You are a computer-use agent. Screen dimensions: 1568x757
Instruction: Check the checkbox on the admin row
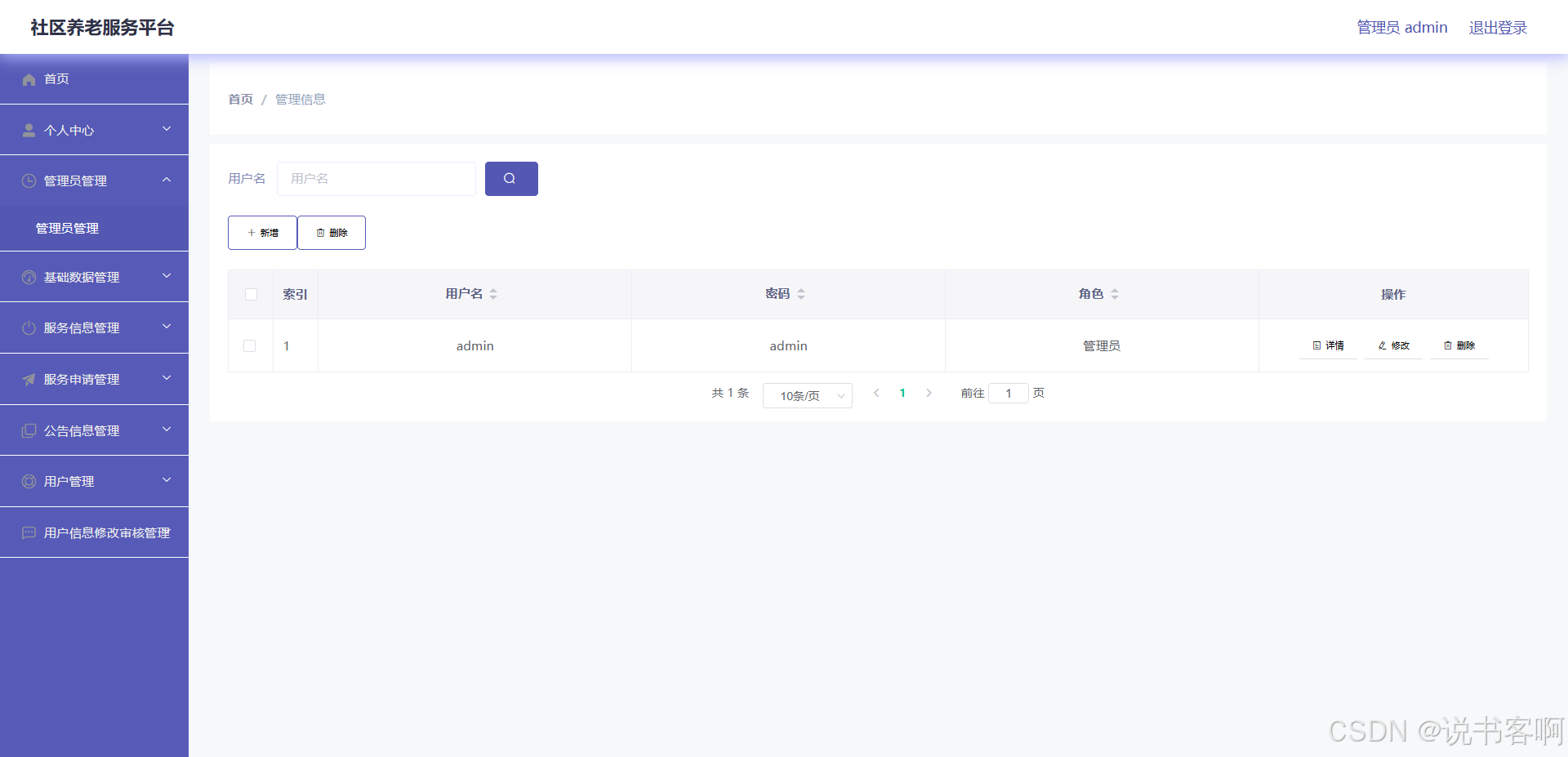tap(250, 345)
